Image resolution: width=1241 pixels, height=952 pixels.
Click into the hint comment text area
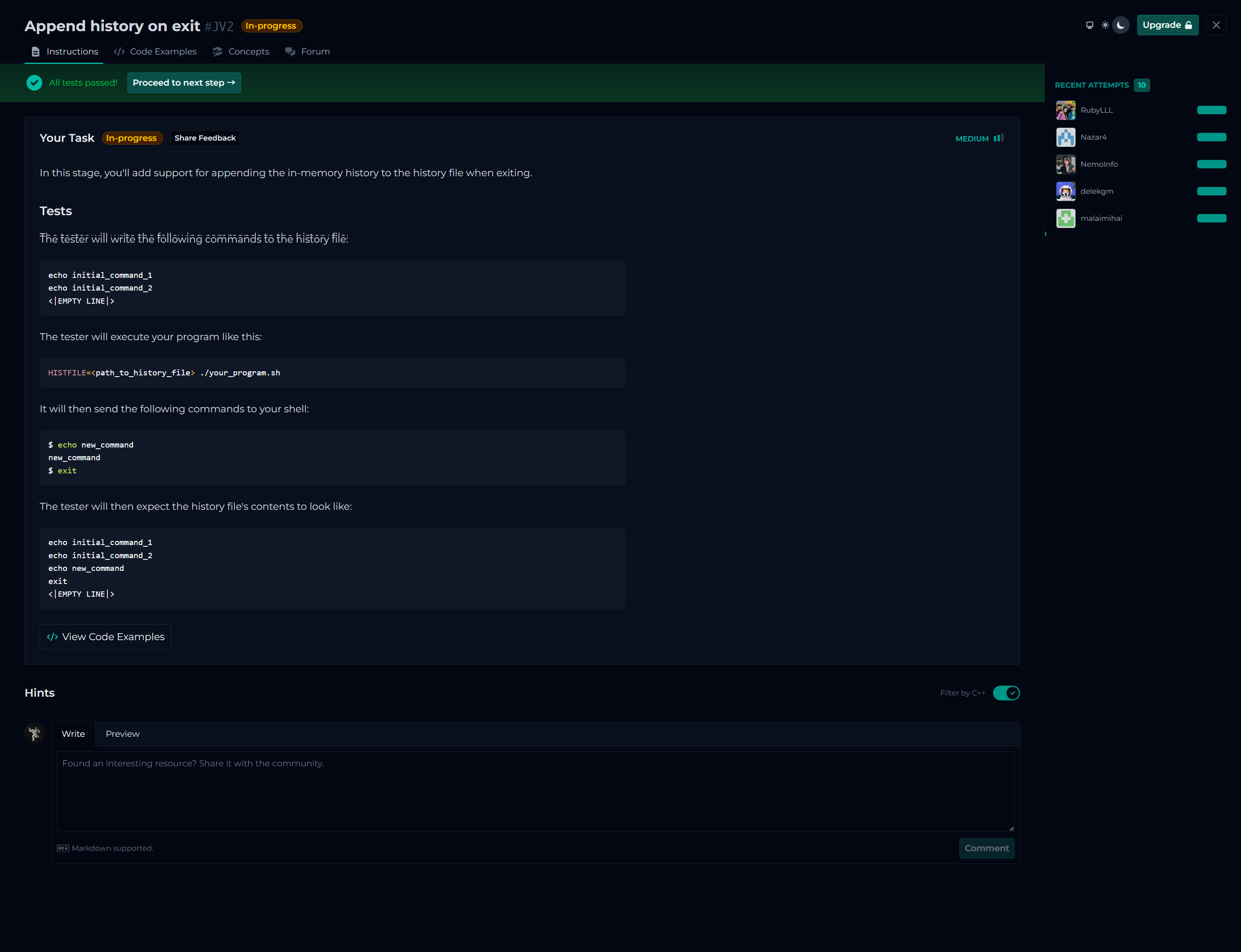click(x=535, y=791)
